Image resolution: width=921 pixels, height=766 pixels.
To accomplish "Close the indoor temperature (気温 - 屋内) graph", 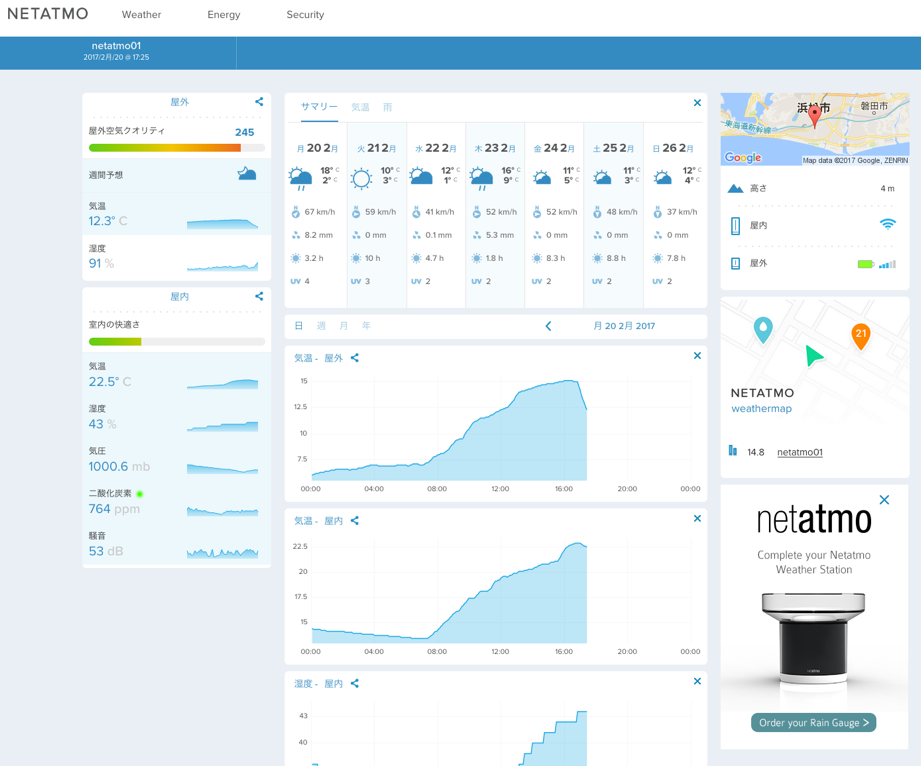I will click(x=697, y=518).
